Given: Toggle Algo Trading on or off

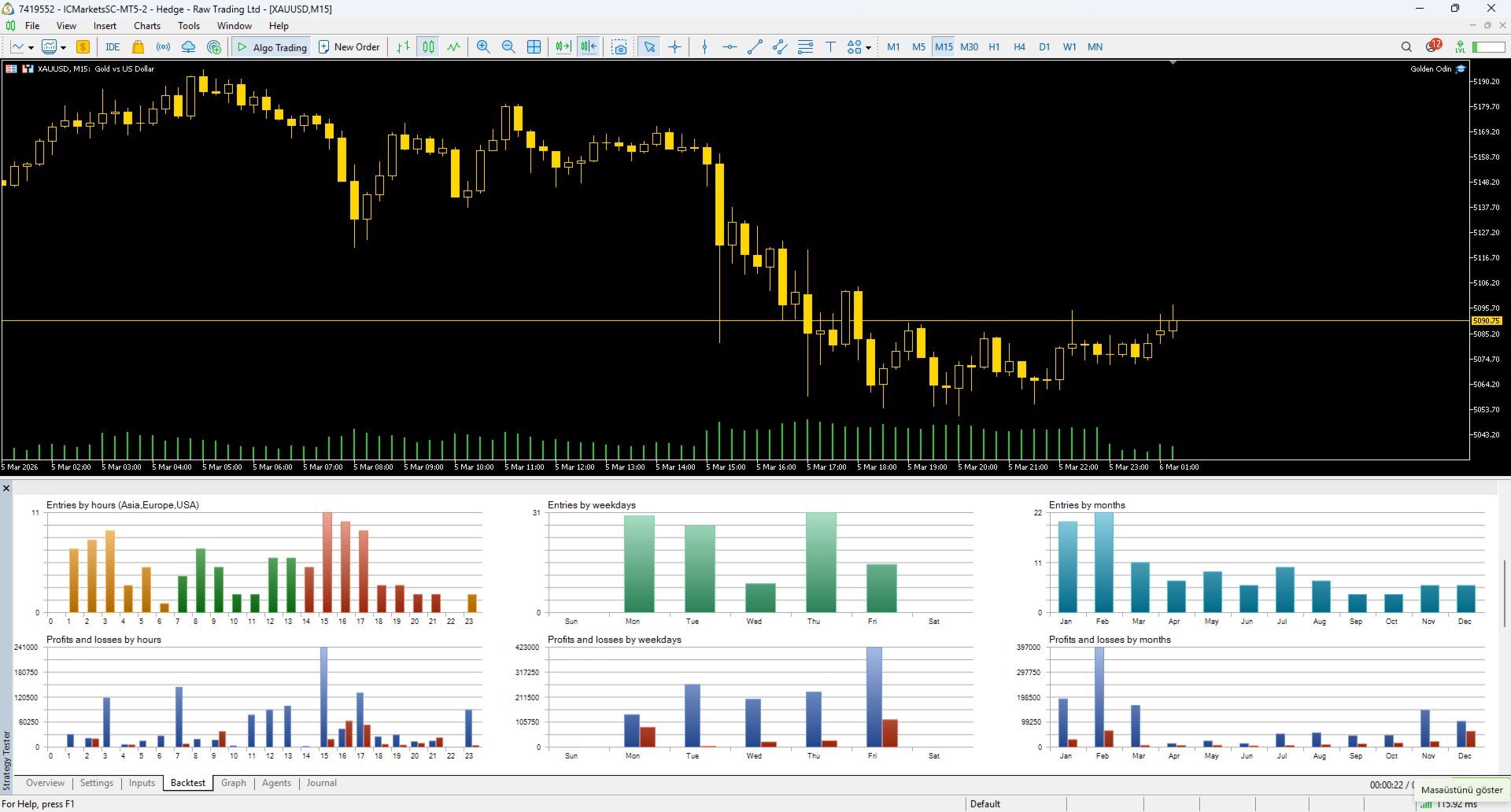Looking at the screenshot, I should click(x=271, y=46).
